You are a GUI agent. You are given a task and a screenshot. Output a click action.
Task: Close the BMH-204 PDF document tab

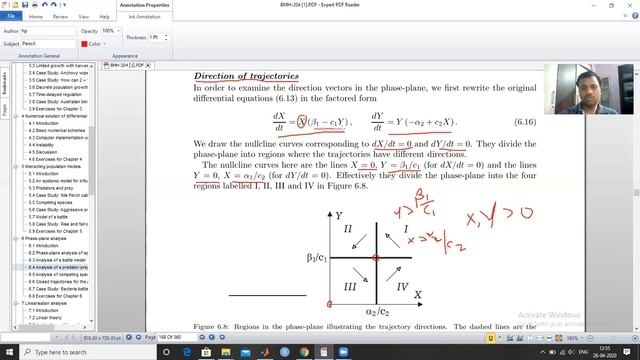148,65
